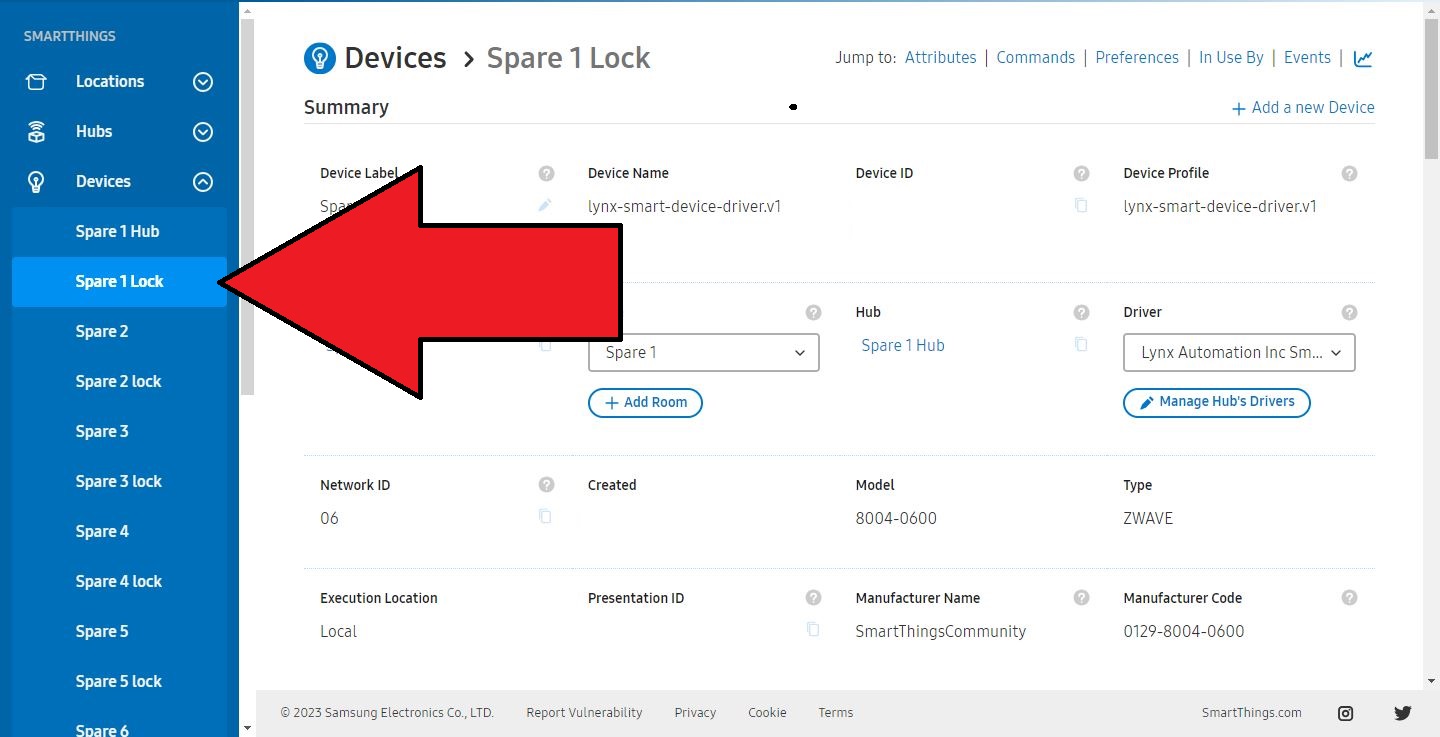The width and height of the screenshot is (1440, 737).
Task: Open the chart icon in Jump to bar
Action: coord(1363,58)
